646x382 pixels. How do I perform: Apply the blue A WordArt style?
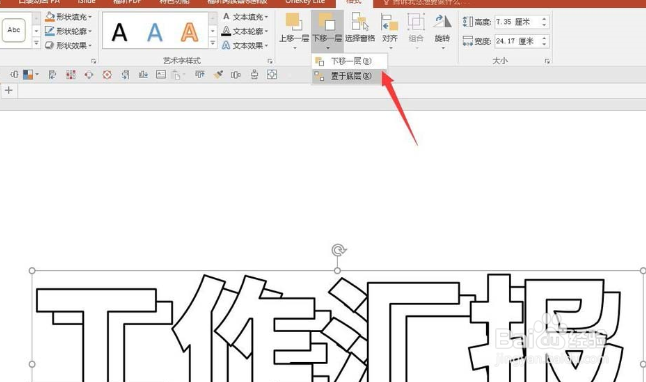pyautogui.click(x=154, y=32)
